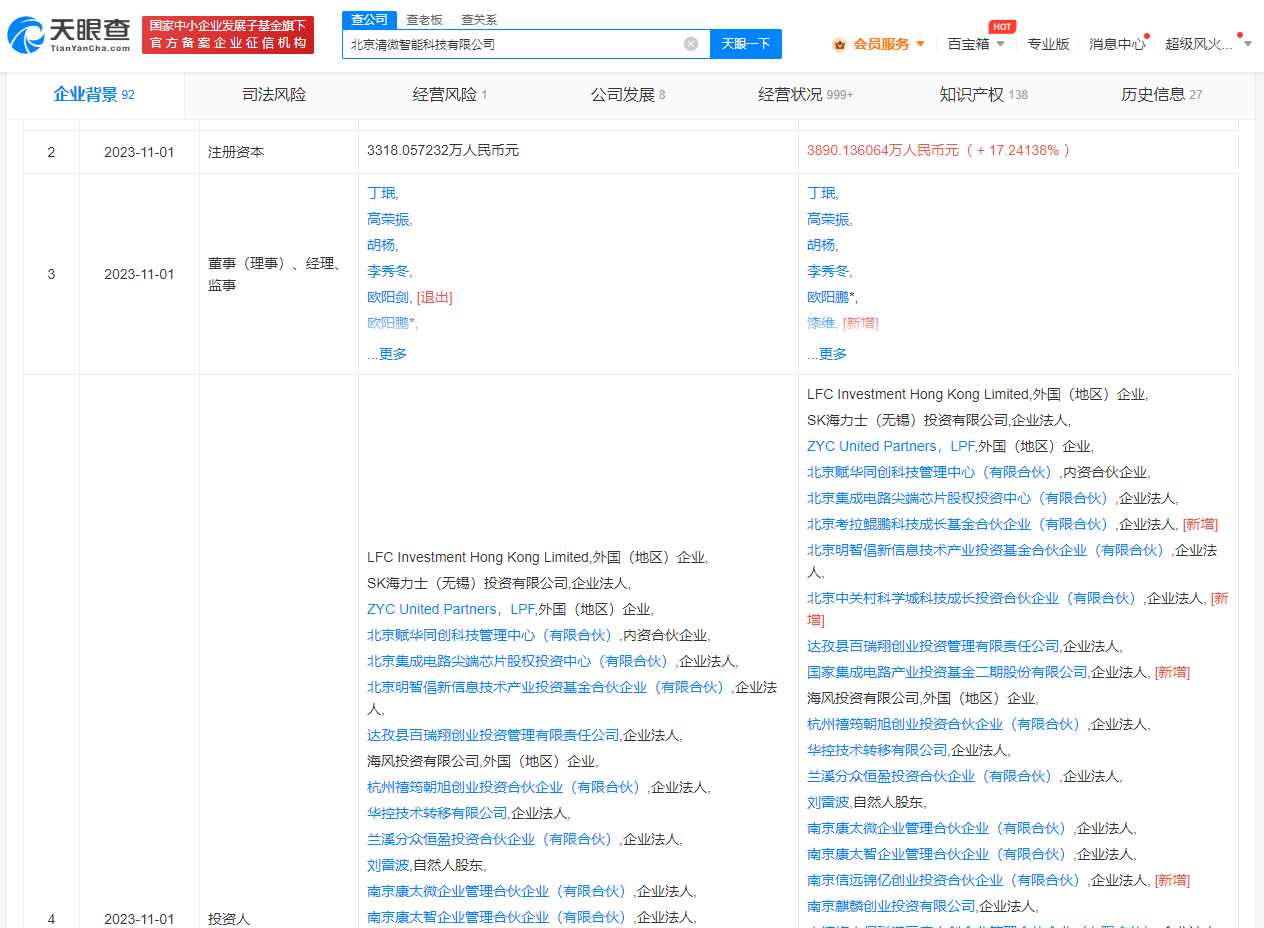The width and height of the screenshot is (1264, 928).
Task: Open the 知识产权 tab
Action: tap(983, 95)
